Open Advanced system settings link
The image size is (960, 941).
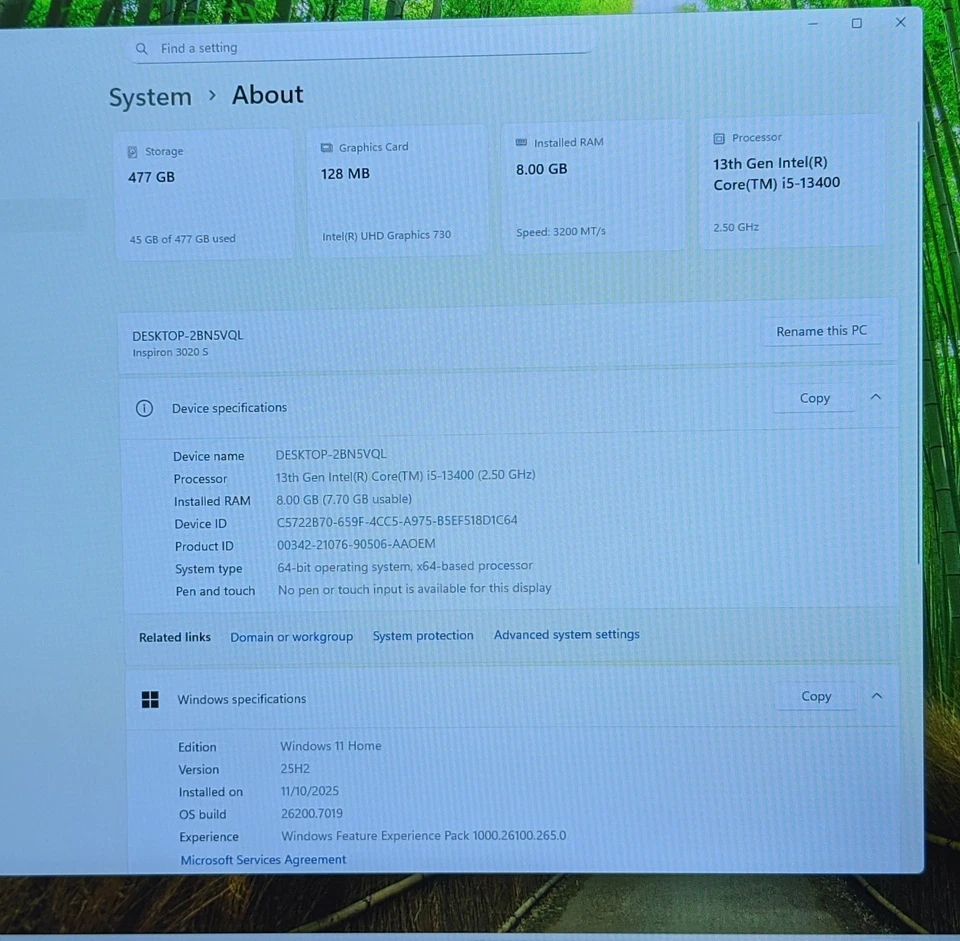pyautogui.click(x=566, y=634)
